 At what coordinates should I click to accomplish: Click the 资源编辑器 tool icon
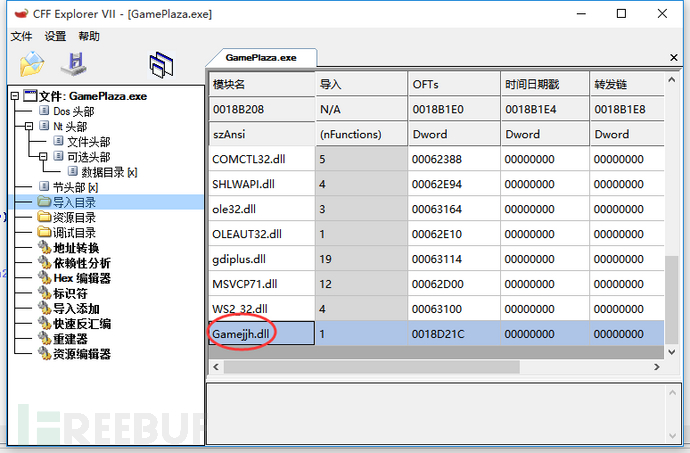point(44,354)
